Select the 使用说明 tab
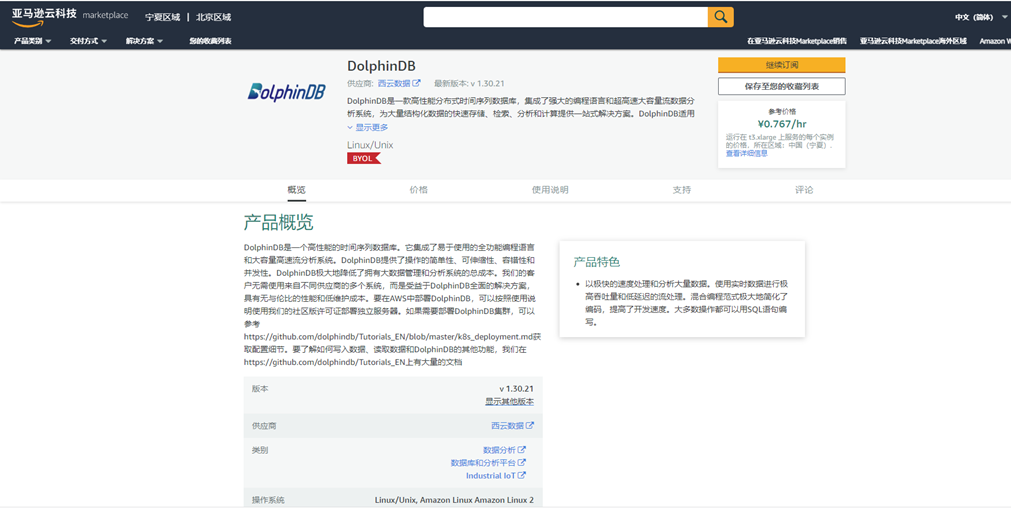The image size is (1011, 508). click(550, 190)
